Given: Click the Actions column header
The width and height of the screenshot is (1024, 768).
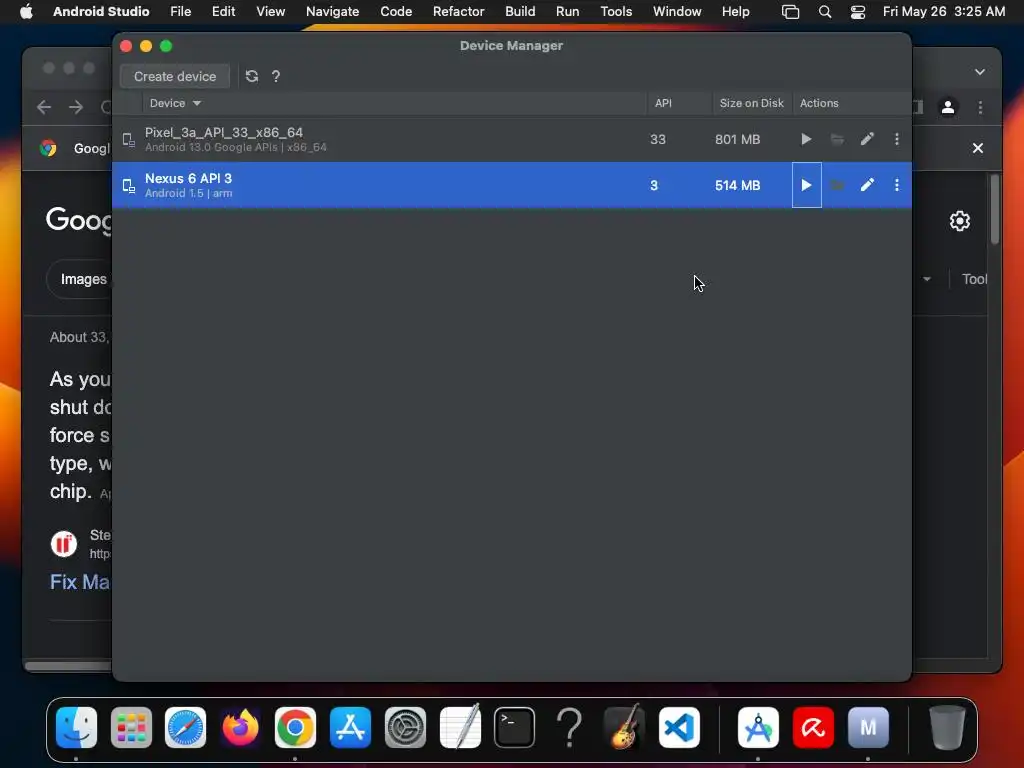Looking at the screenshot, I should tap(819, 103).
